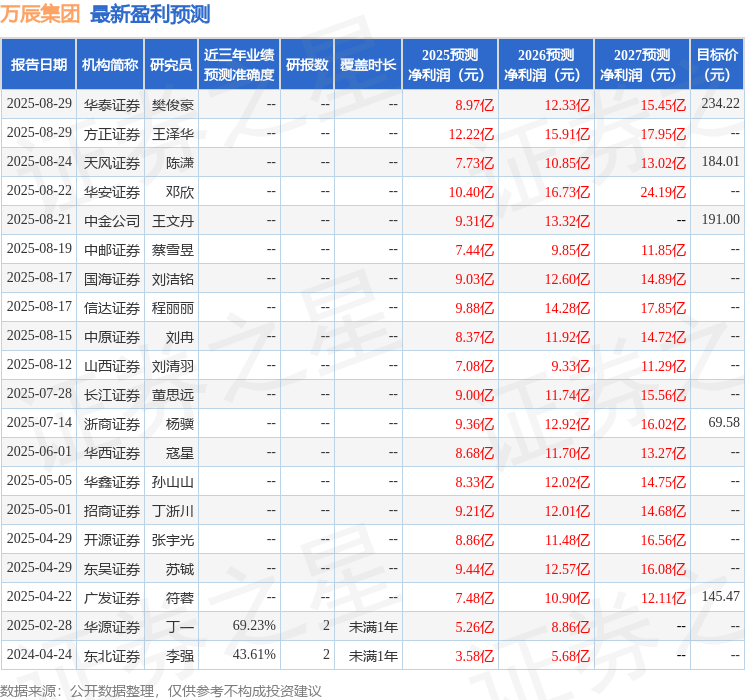
Task: Click analyst name 孙山山
Action: pos(173,482)
